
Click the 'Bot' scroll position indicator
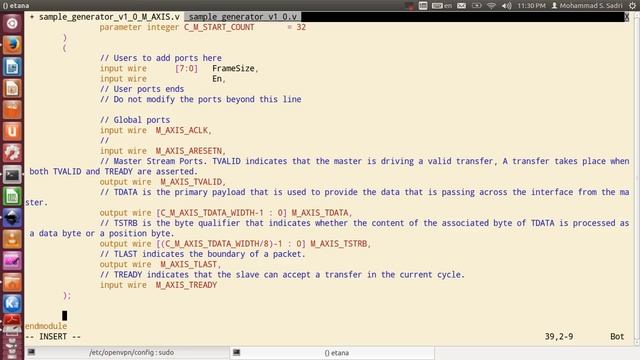(617, 337)
